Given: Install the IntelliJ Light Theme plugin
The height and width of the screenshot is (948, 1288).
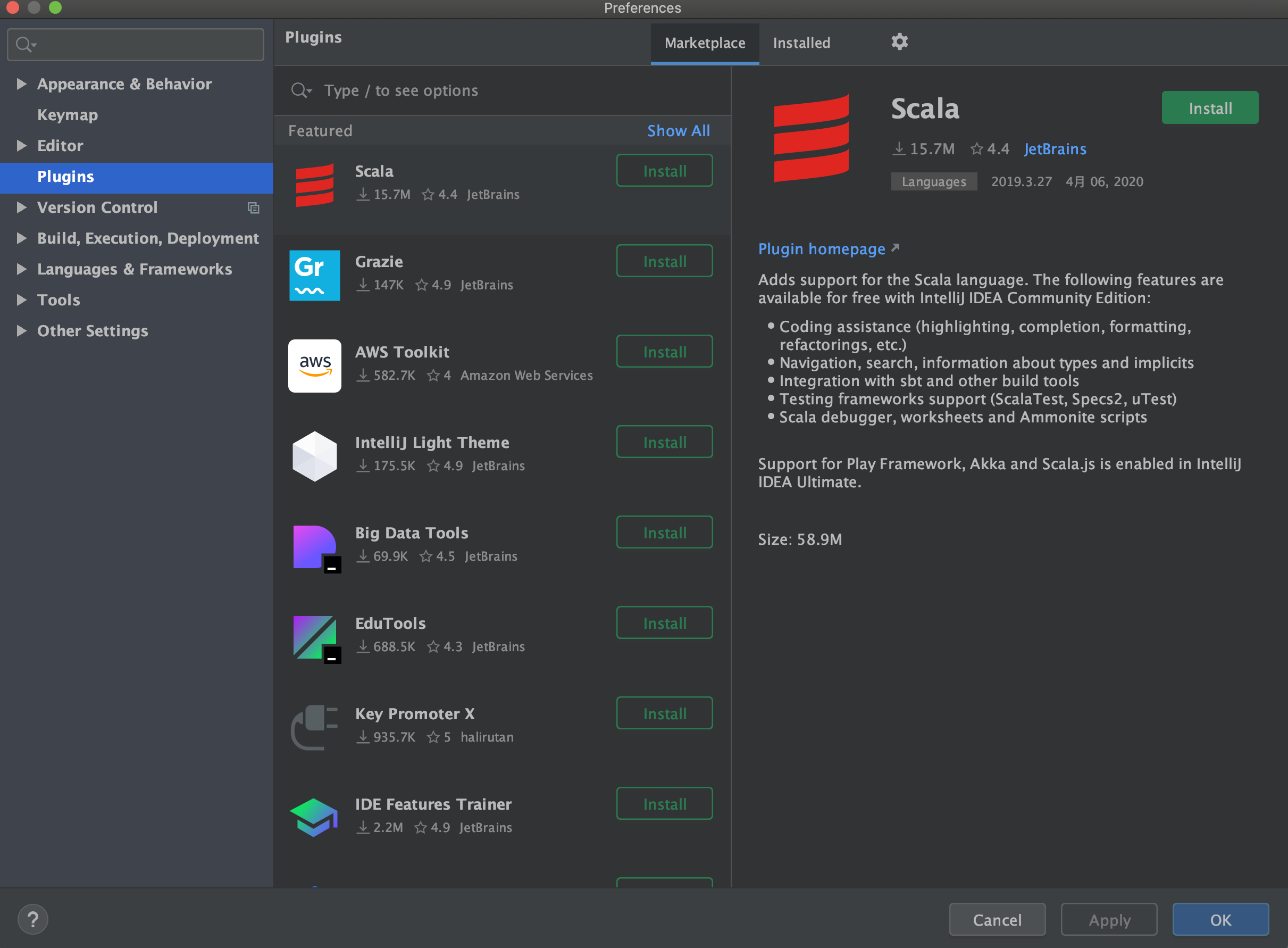Looking at the screenshot, I should click(x=664, y=442).
